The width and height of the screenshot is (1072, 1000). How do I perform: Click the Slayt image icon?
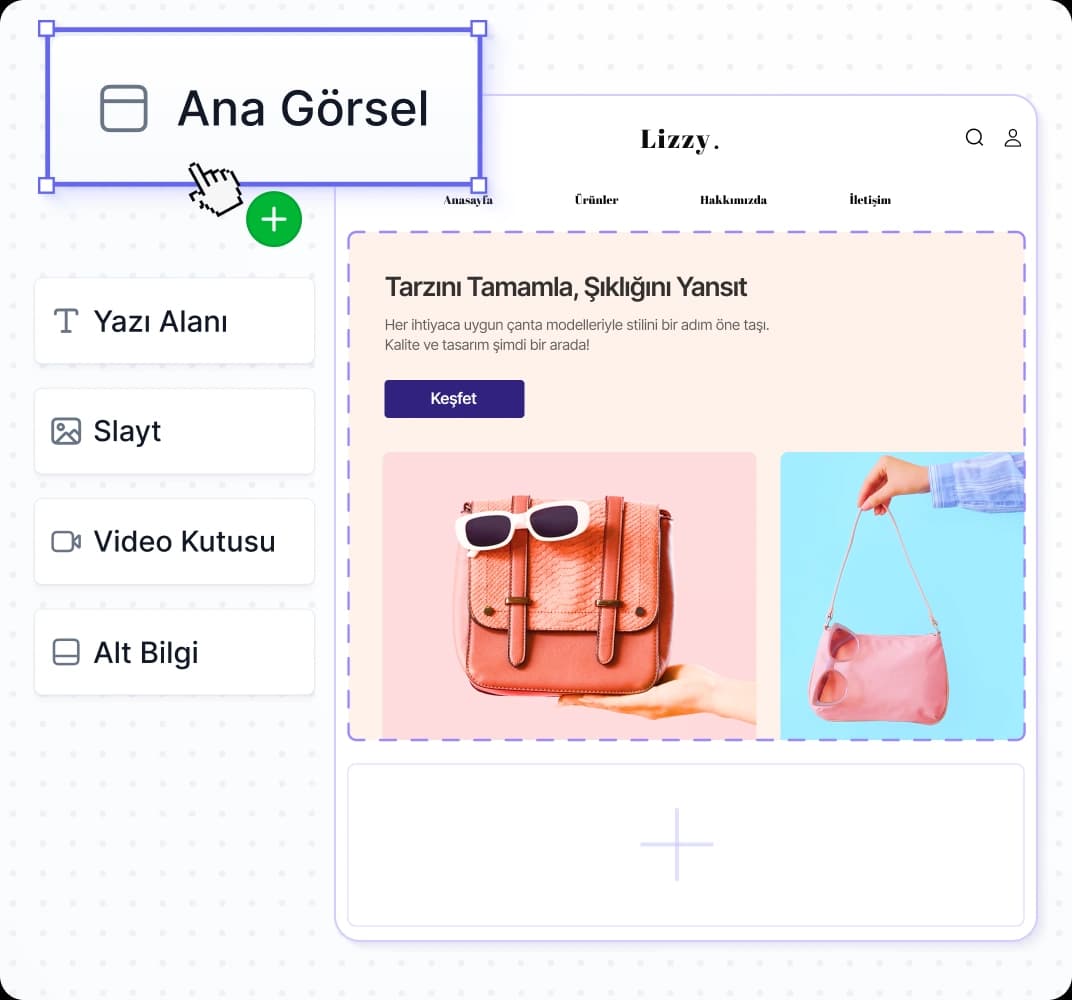pos(66,431)
